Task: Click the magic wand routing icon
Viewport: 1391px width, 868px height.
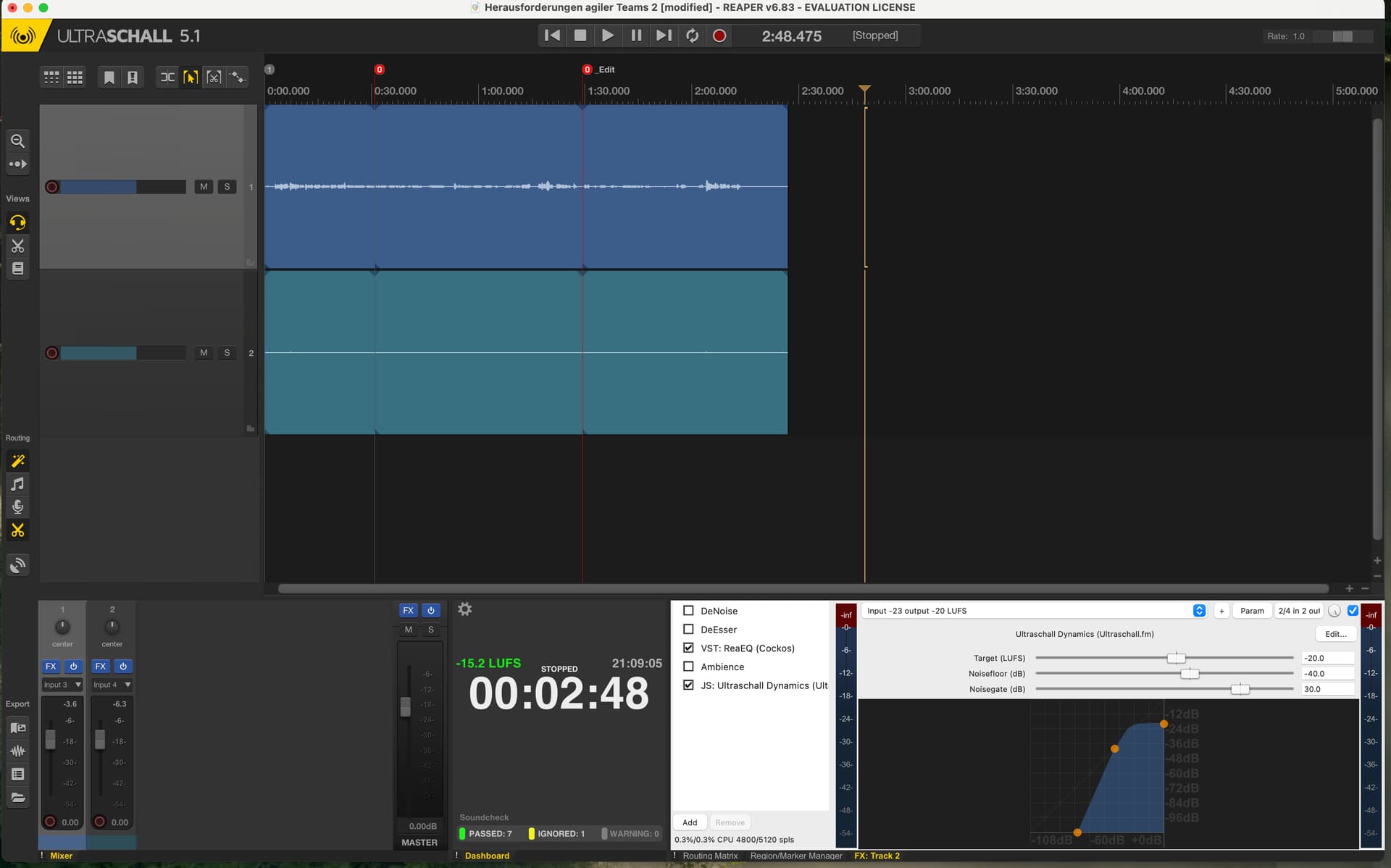Action: point(18,461)
